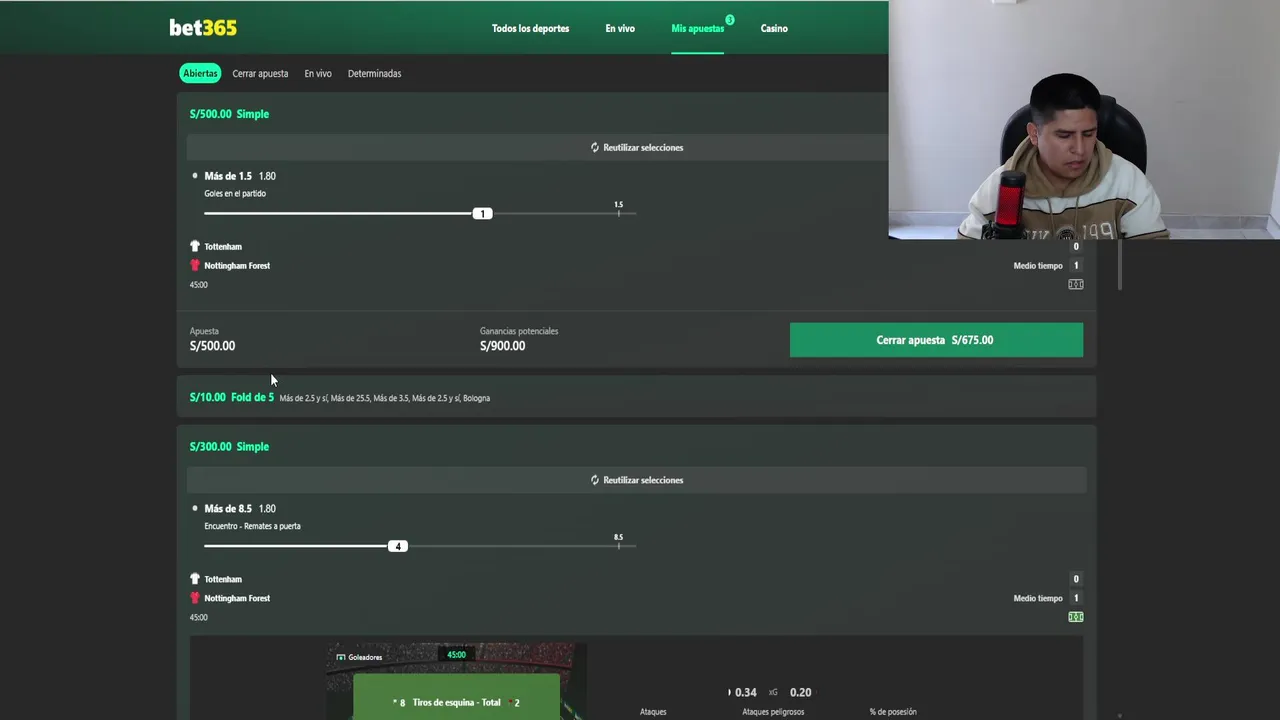Image resolution: width=1280 pixels, height=720 pixels.
Task: Click Tiros de esquina - Total stat
Action: [x=457, y=702]
